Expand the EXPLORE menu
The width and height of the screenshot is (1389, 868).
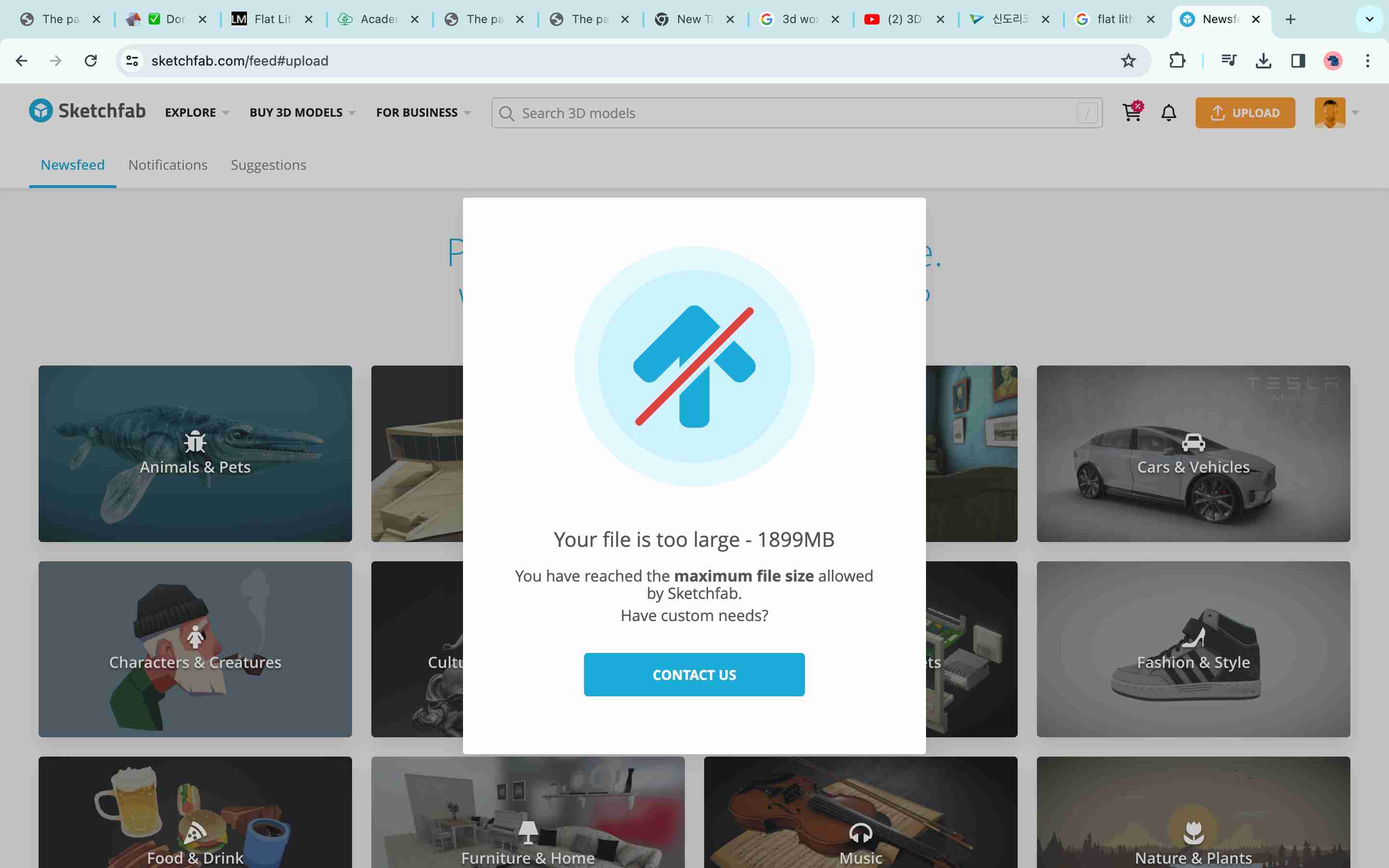click(x=197, y=112)
